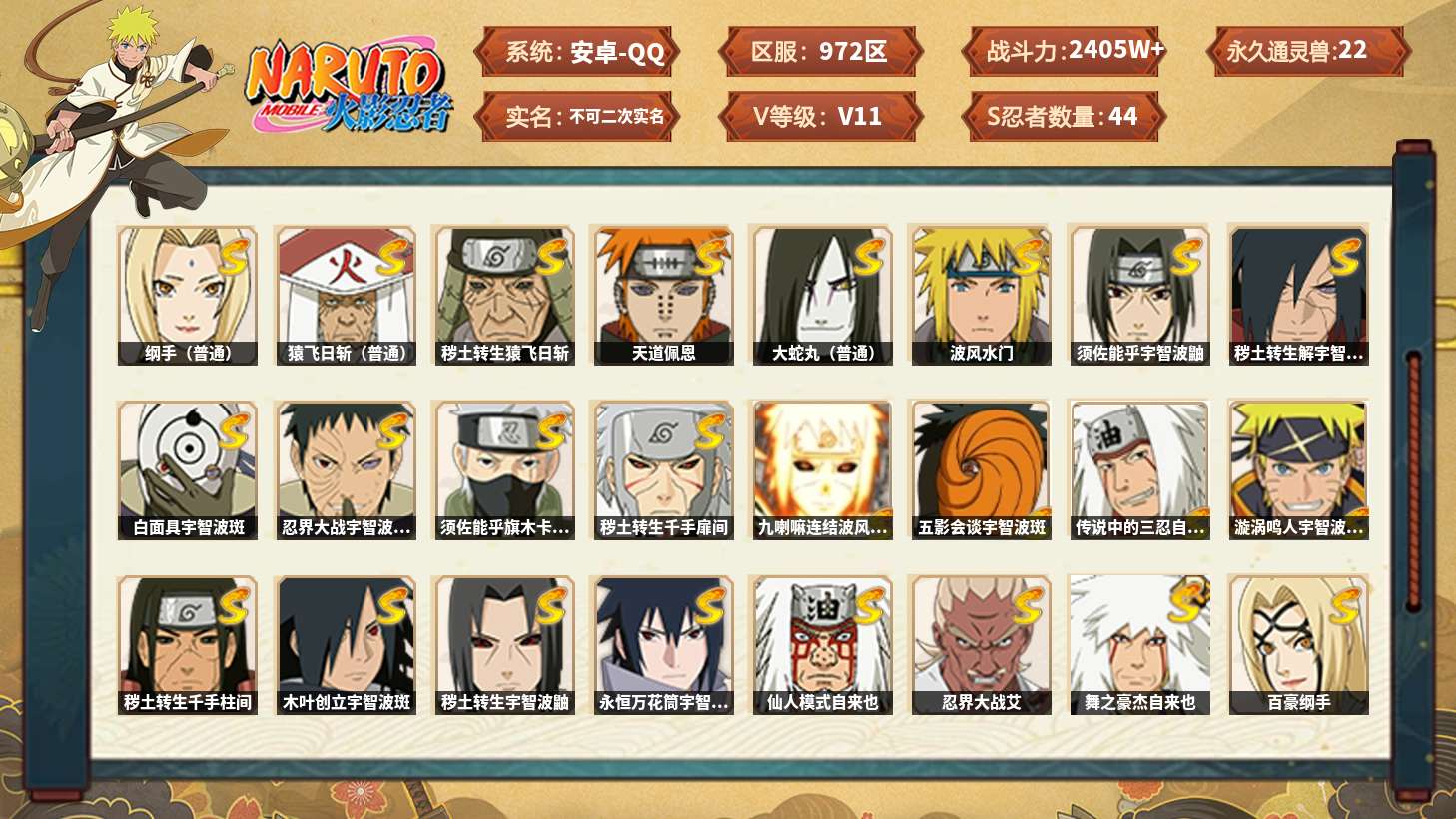Select the 百豪纲手 character icon

[1298, 645]
